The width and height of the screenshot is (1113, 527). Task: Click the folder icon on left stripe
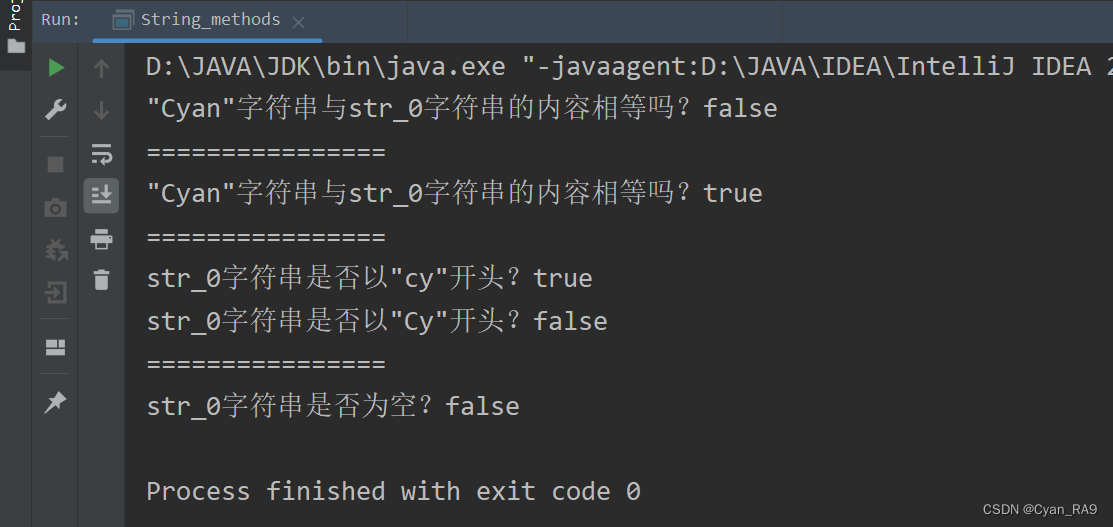point(16,46)
